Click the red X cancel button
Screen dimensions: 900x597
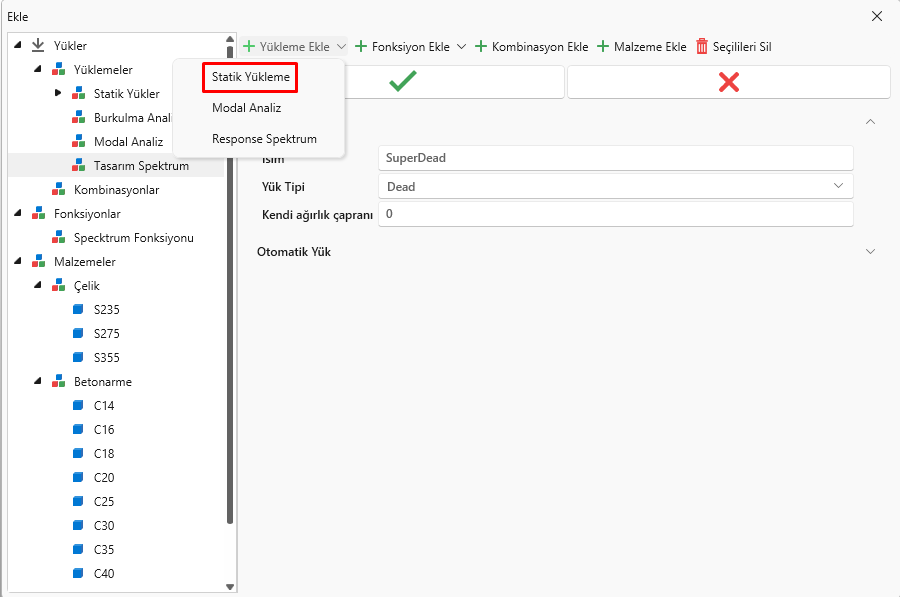[x=728, y=82]
